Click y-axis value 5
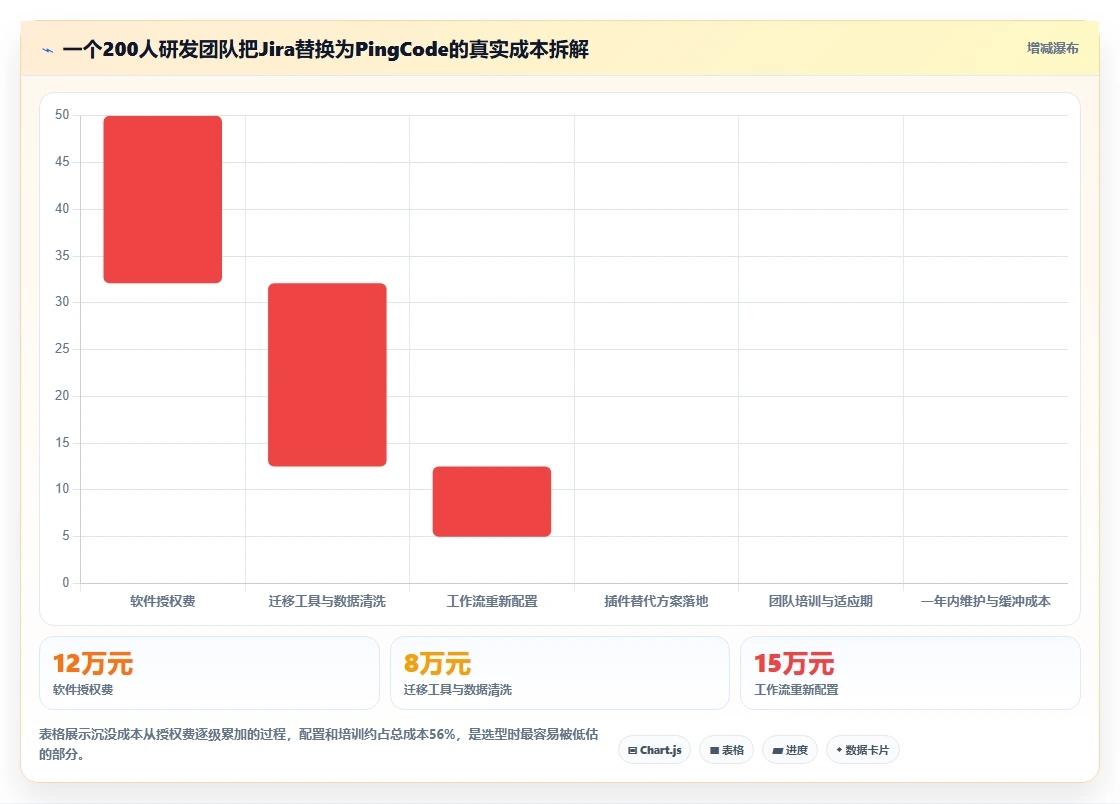Image resolution: width=1120 pixels, height=804 pixels. click(x=66, y=536)
